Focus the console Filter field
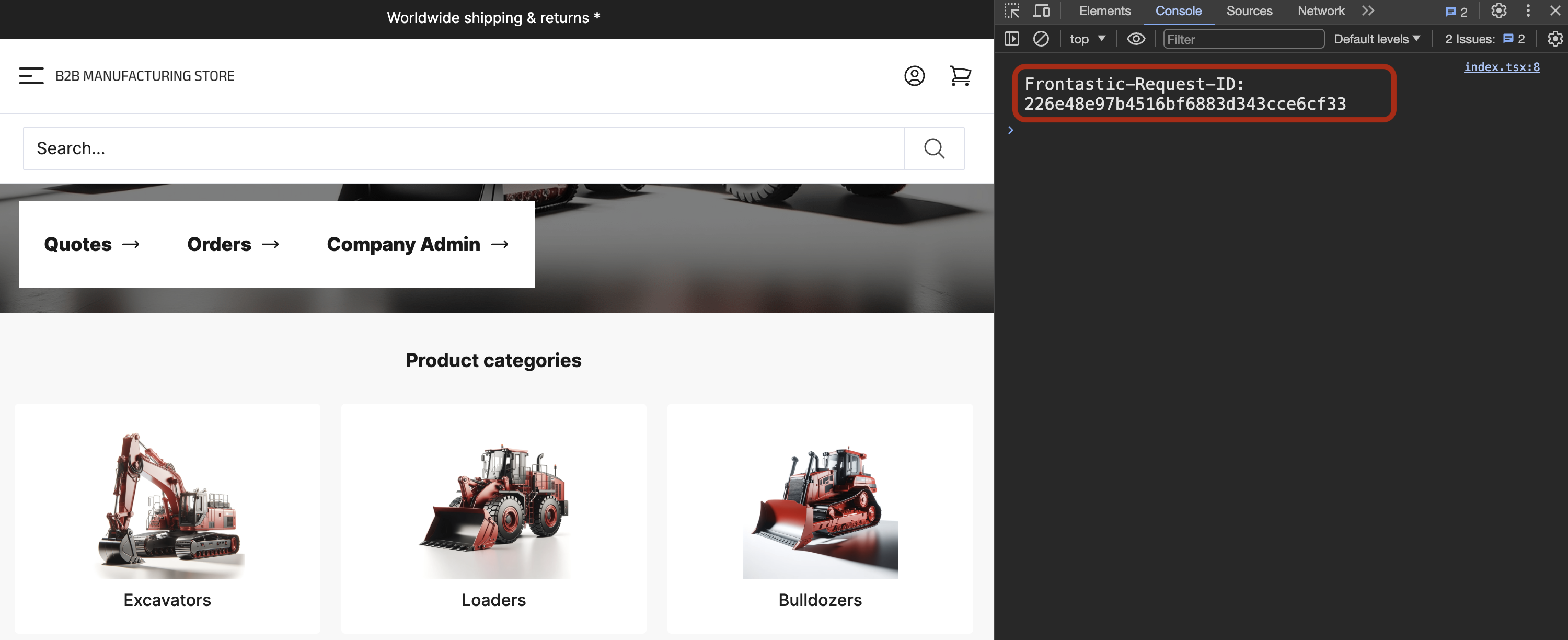The height and width of the screenshot is (640, 1568). click(1242, 39)
